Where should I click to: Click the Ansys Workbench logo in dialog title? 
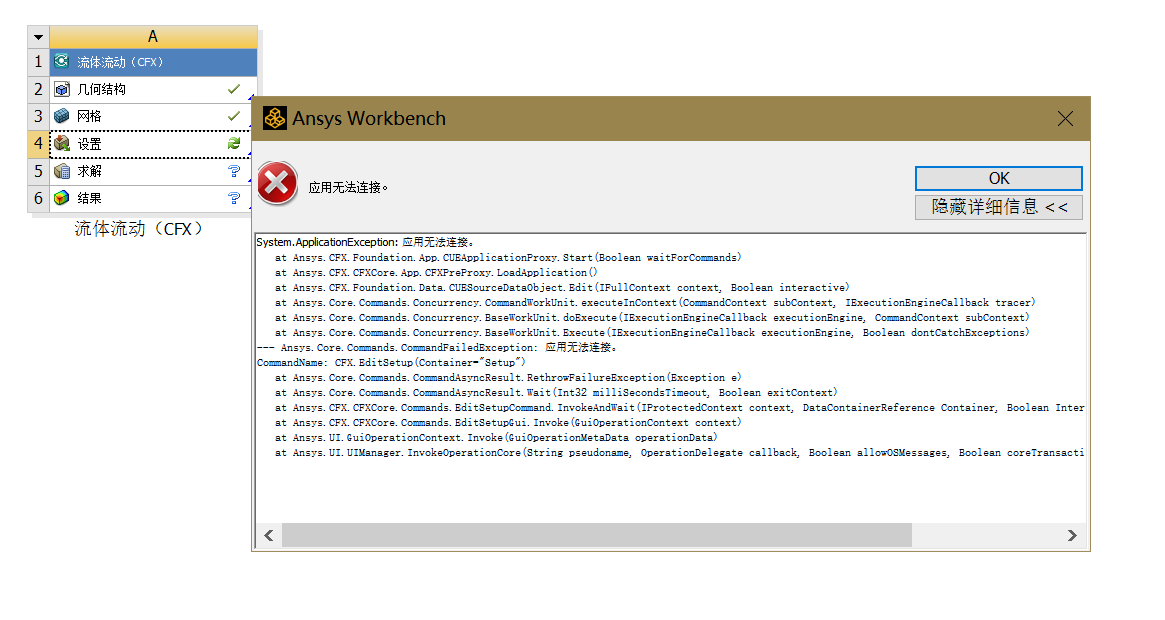[x=275, y=118]
